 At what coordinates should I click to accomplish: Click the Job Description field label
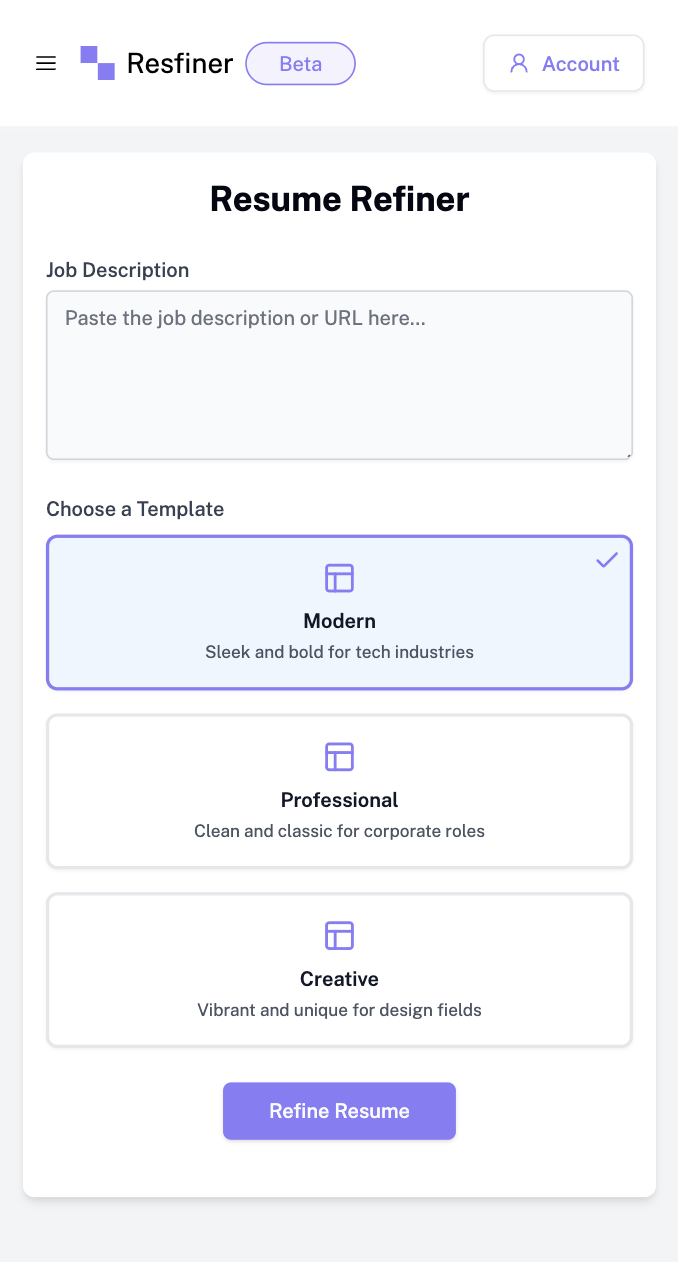(x=118, y=270)
